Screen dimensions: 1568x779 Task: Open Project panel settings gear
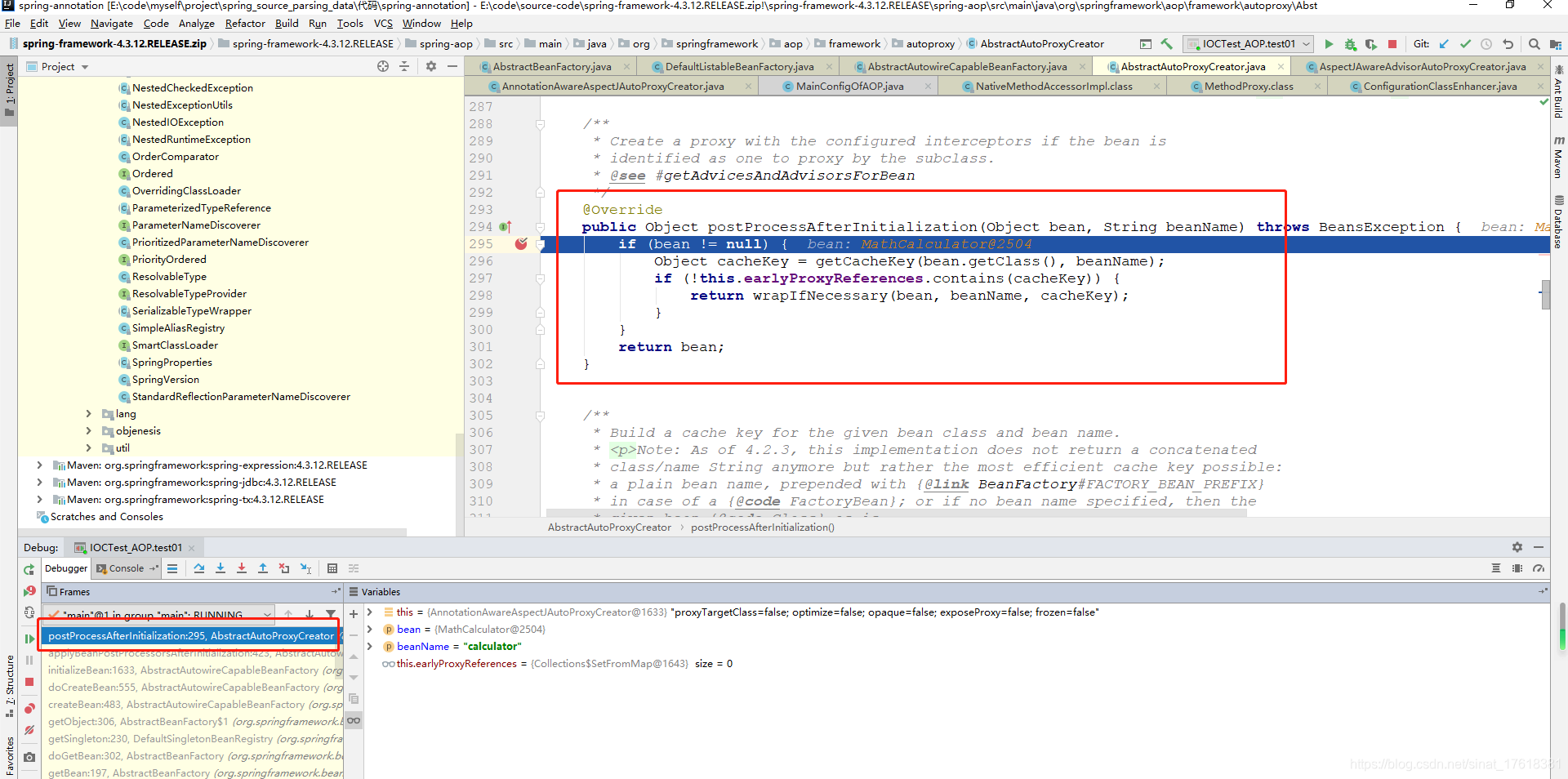coord(431,66)
